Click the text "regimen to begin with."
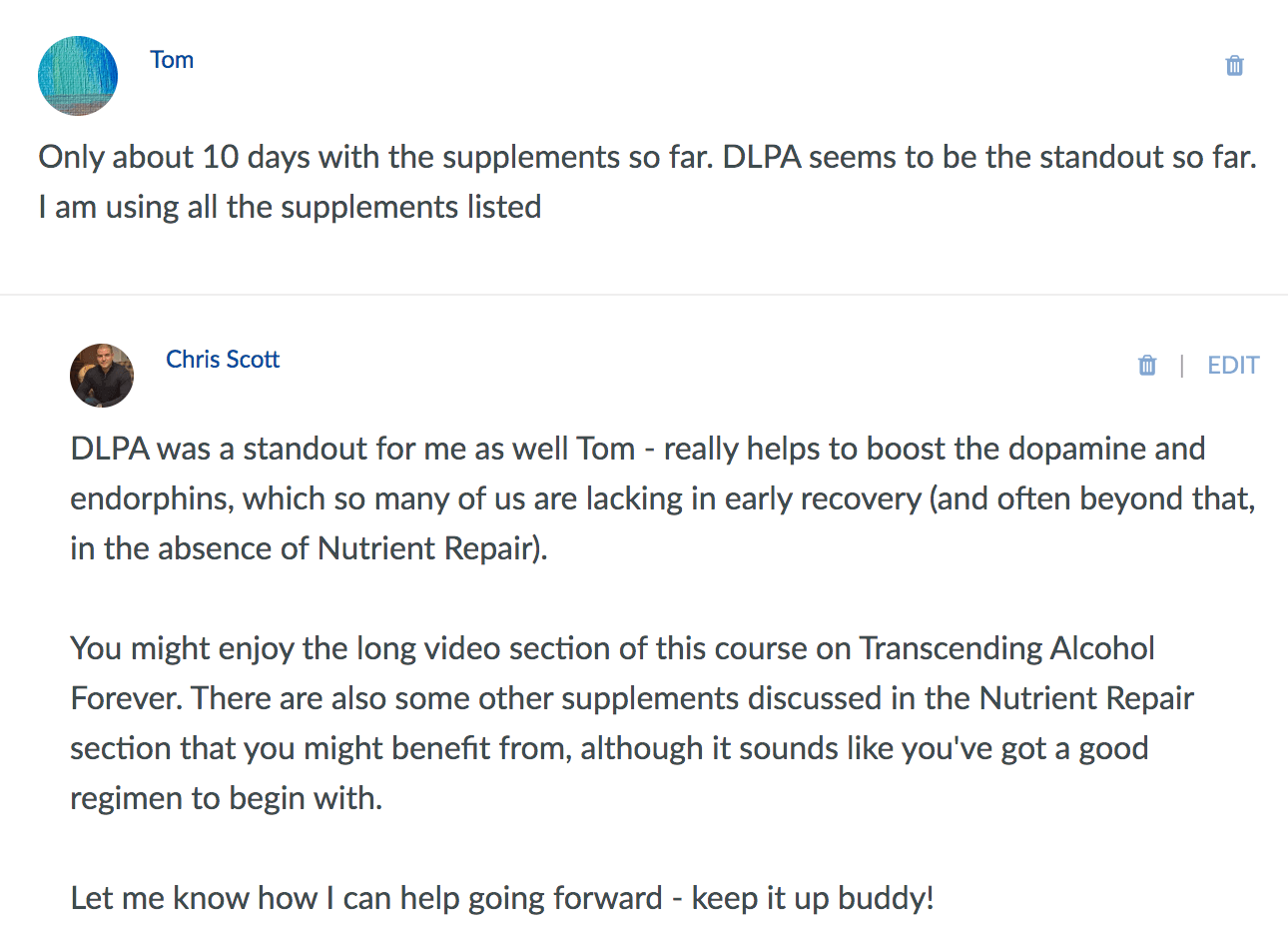Viewport: 1288px width, 941px height. 227,798
